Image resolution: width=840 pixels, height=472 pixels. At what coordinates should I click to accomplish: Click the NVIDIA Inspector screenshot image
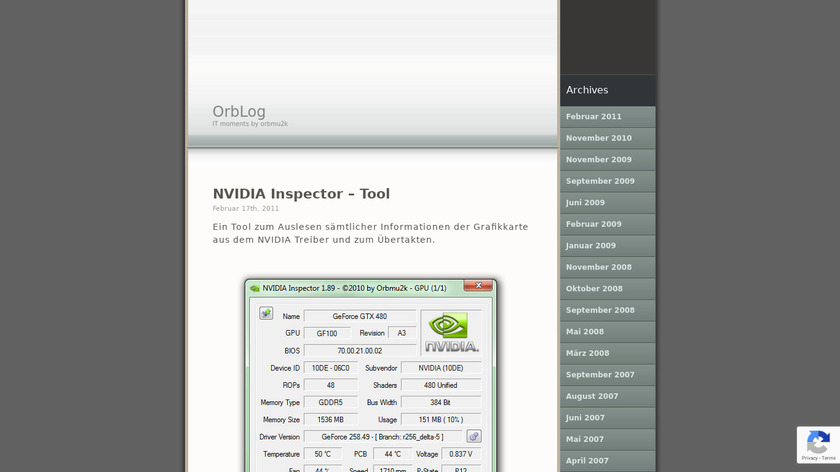click(x=371, y=375)
